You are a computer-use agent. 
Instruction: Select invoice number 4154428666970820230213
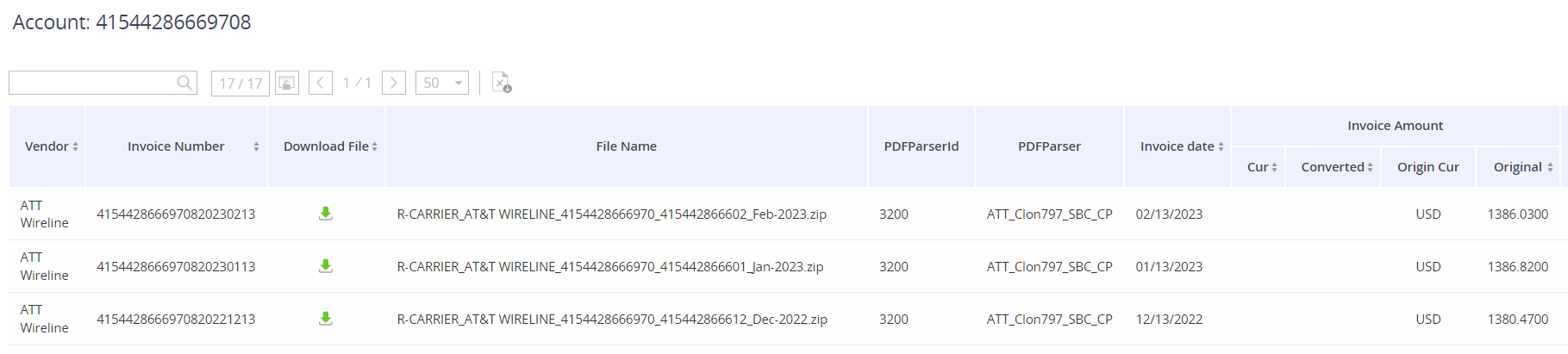[x=176, y=214]
